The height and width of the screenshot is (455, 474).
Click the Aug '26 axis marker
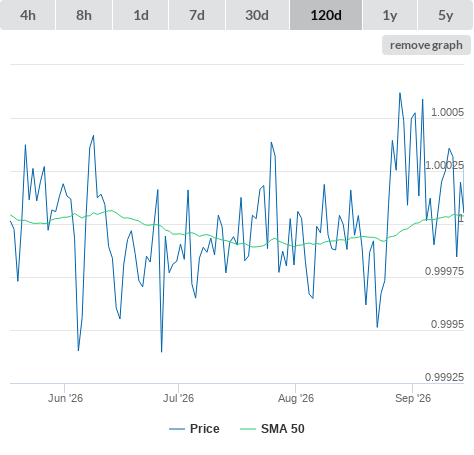(x=296, y=398)
